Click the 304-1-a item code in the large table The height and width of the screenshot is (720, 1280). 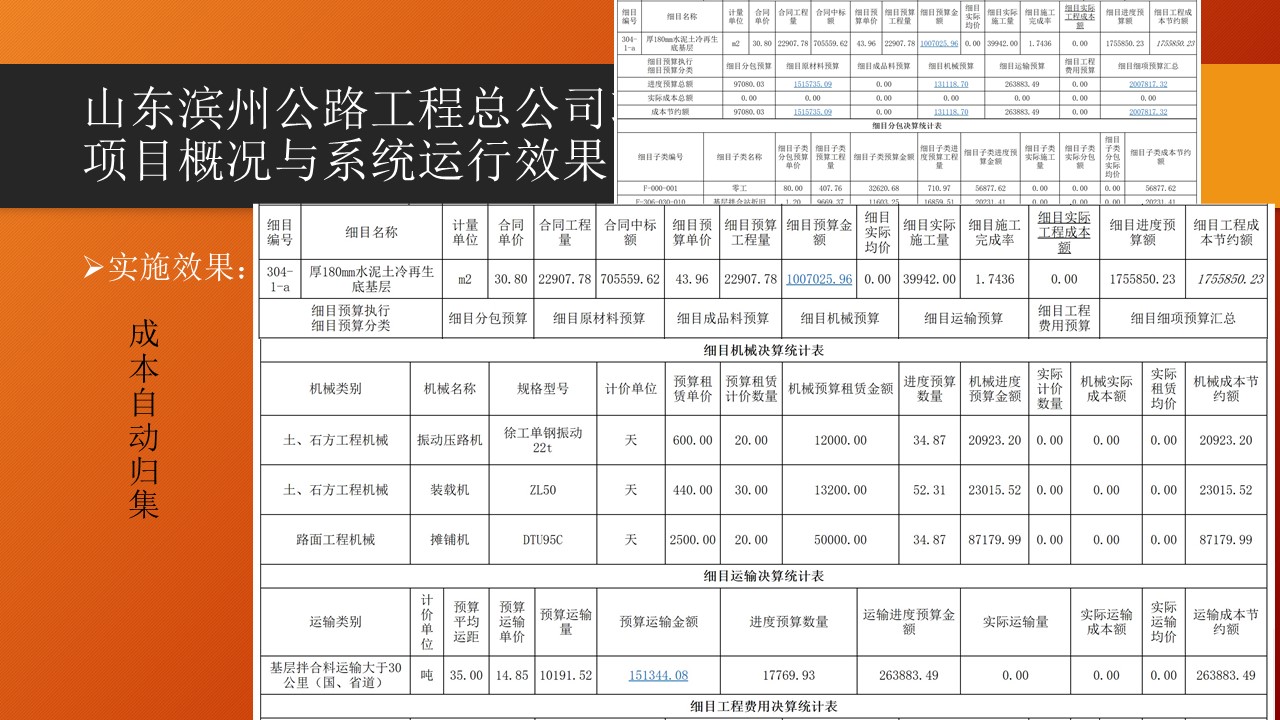[x=280, y=279]
